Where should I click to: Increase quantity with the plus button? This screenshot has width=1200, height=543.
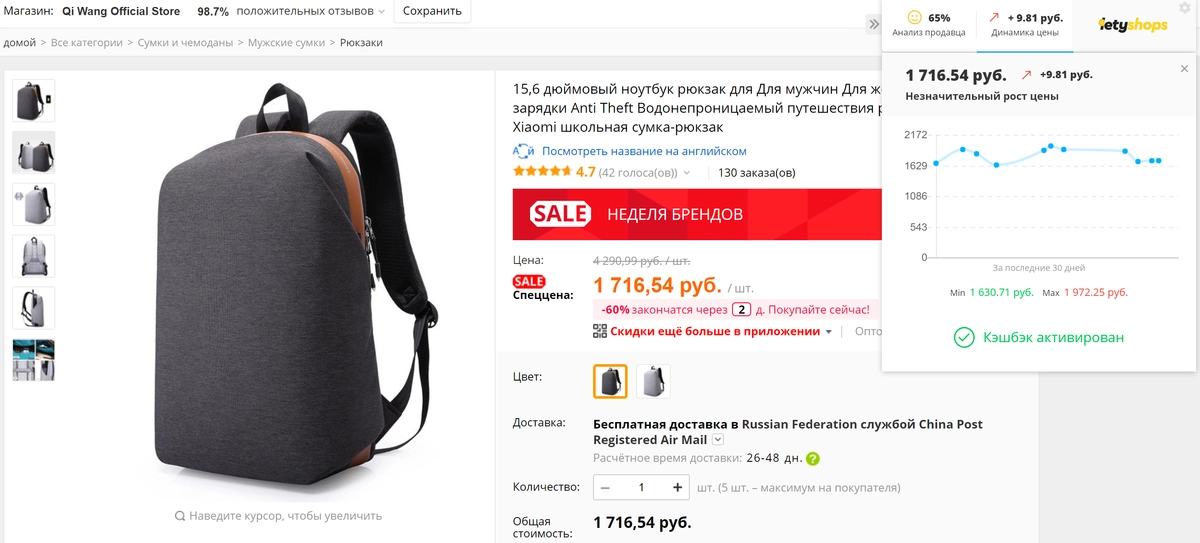tap(677, 488)
